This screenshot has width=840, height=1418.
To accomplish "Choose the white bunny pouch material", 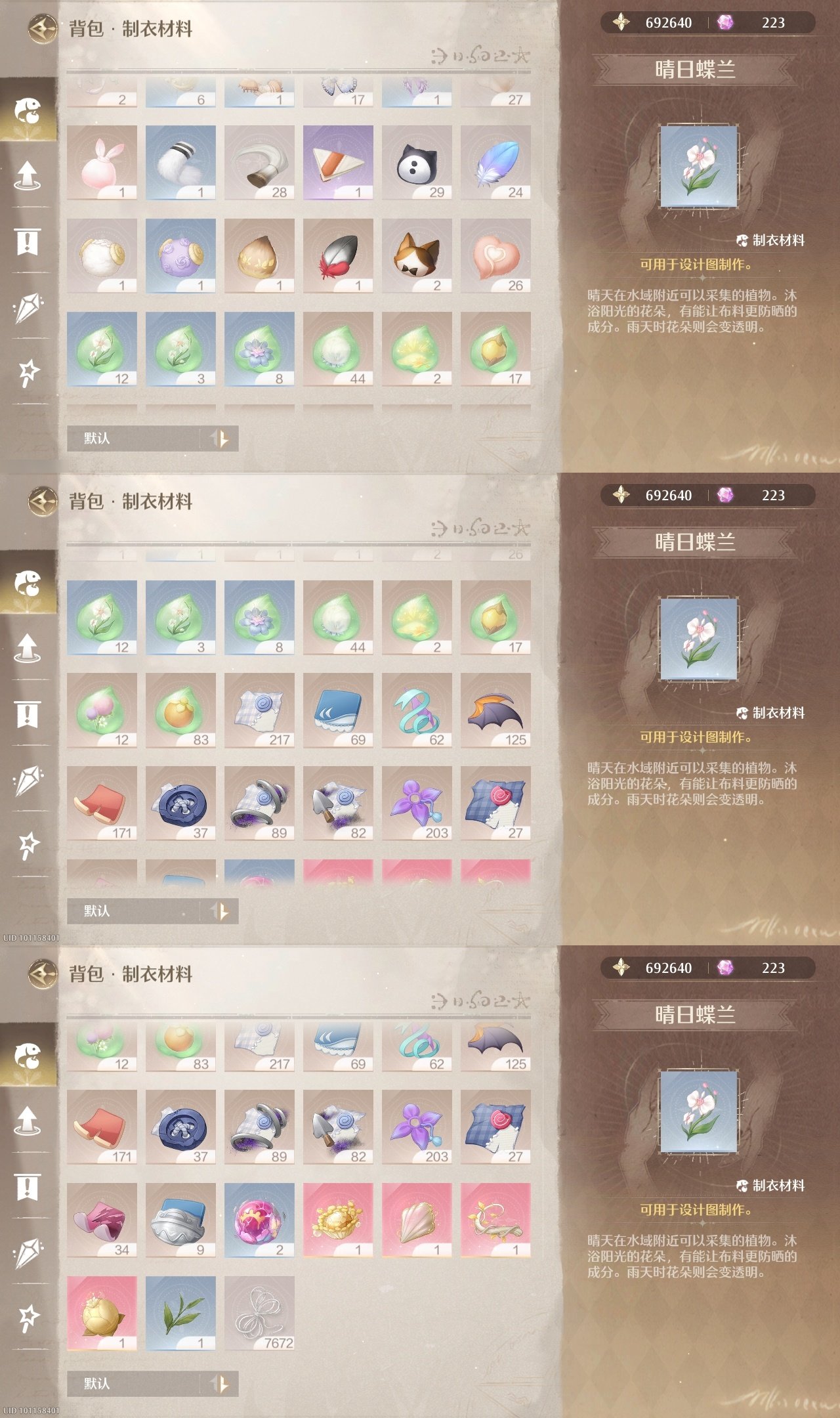I will [102, 162].
